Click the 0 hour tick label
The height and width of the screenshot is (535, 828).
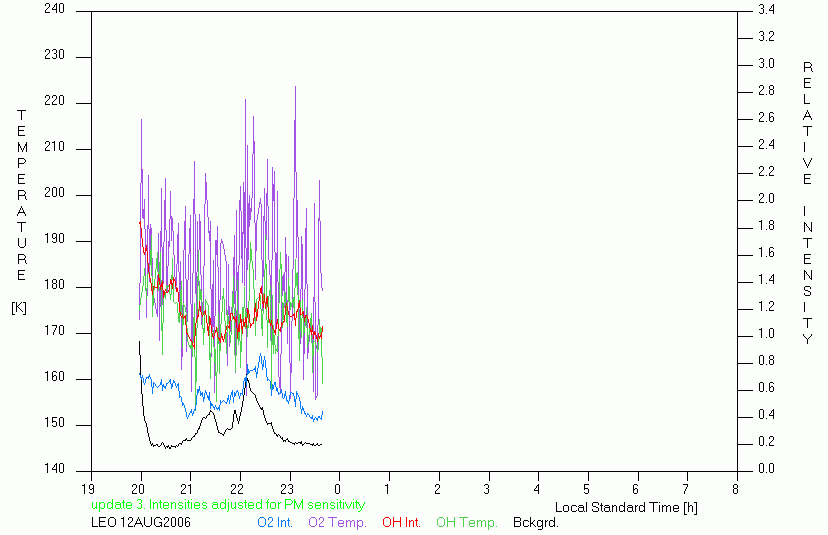pos(338,489)
